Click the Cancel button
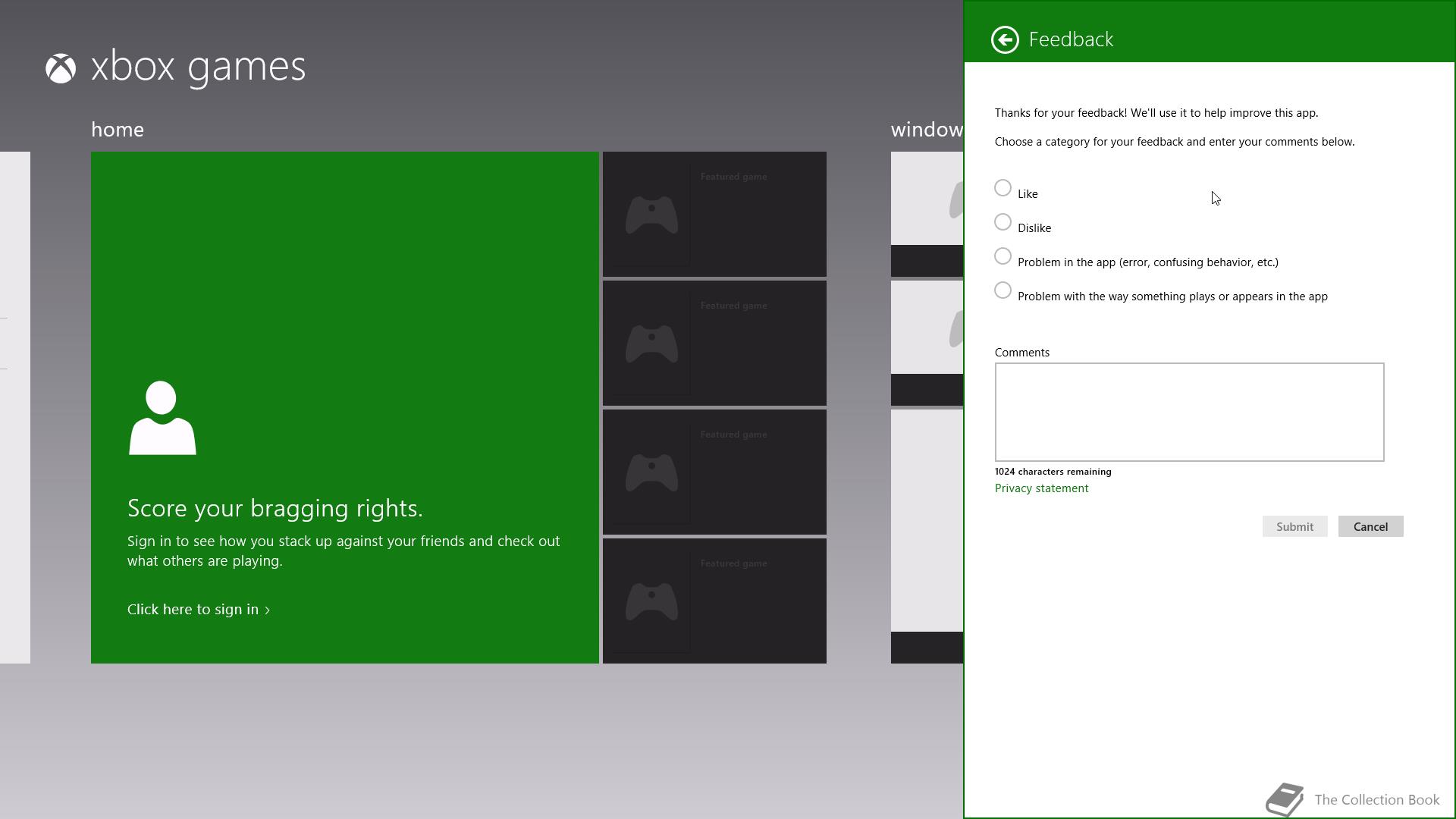Image resolution: width=1456 pixels, height=819 pixels. pyautogui.click(x=1370, y=526)
